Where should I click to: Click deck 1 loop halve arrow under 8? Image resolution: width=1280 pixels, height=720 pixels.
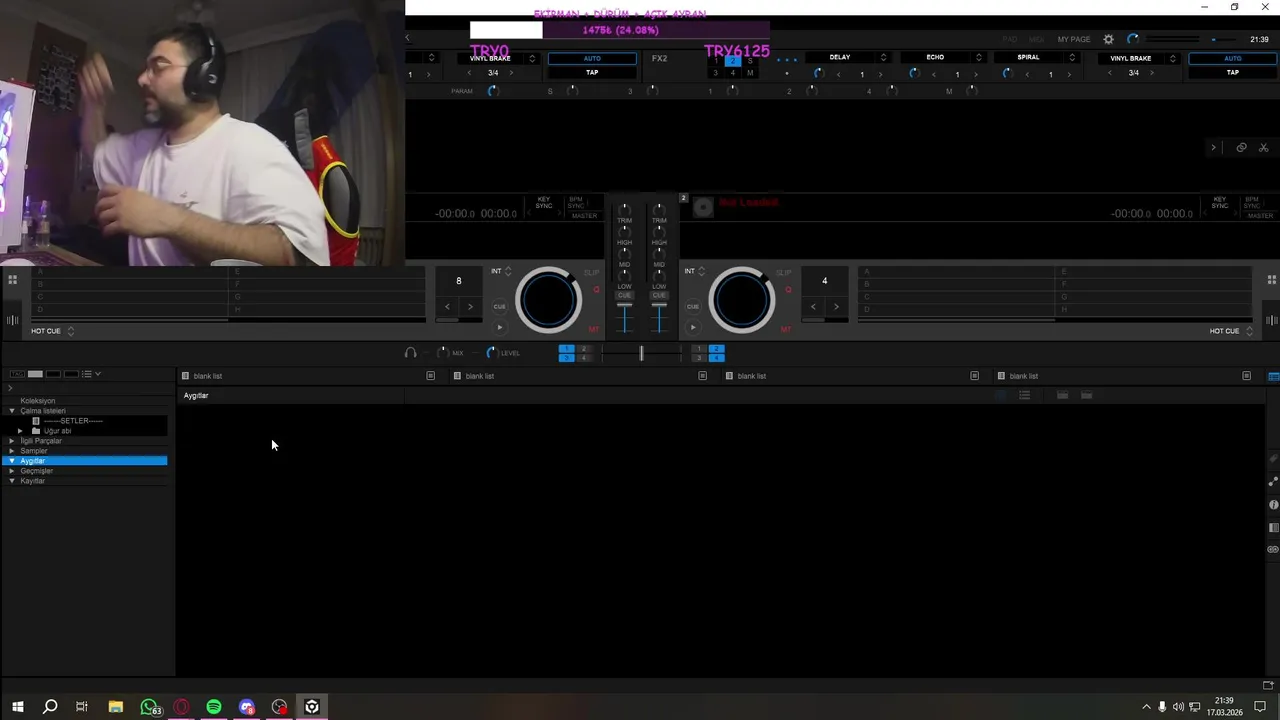(447, 307)
